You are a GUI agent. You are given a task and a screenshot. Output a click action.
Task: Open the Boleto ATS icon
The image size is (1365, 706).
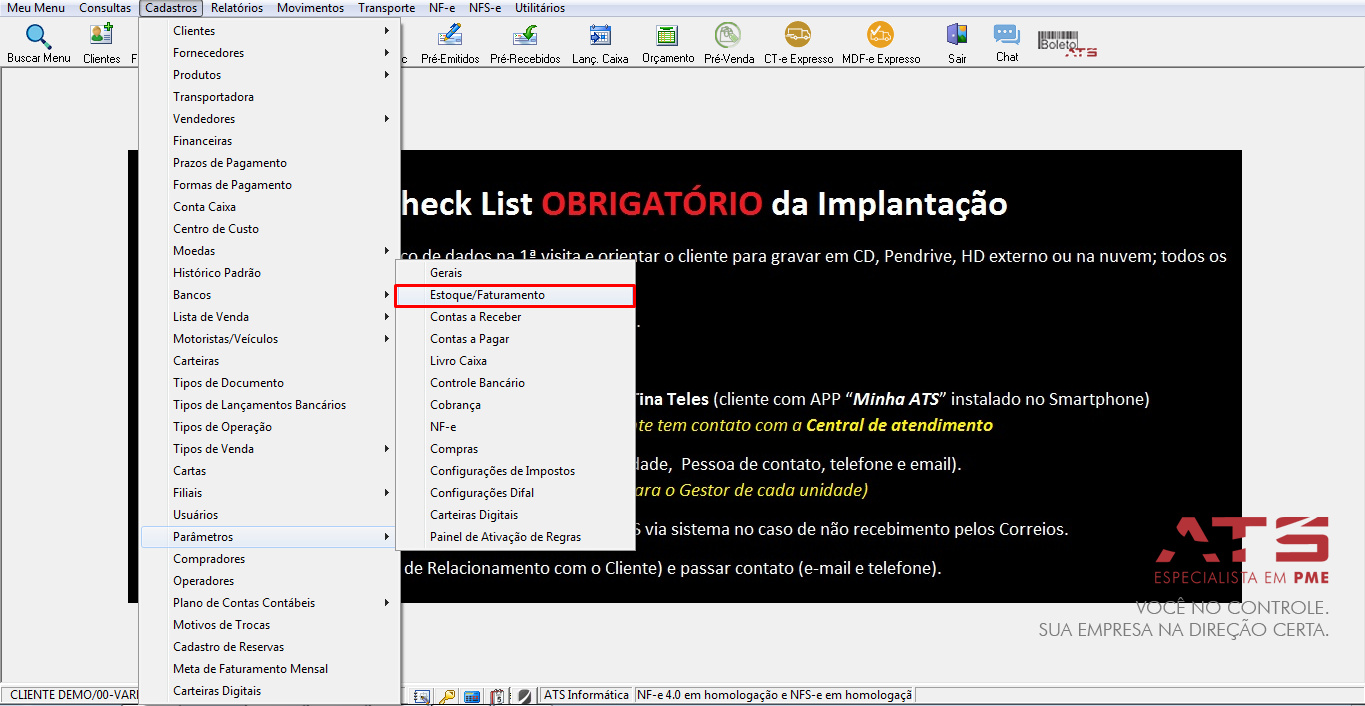click(1067, 44)
